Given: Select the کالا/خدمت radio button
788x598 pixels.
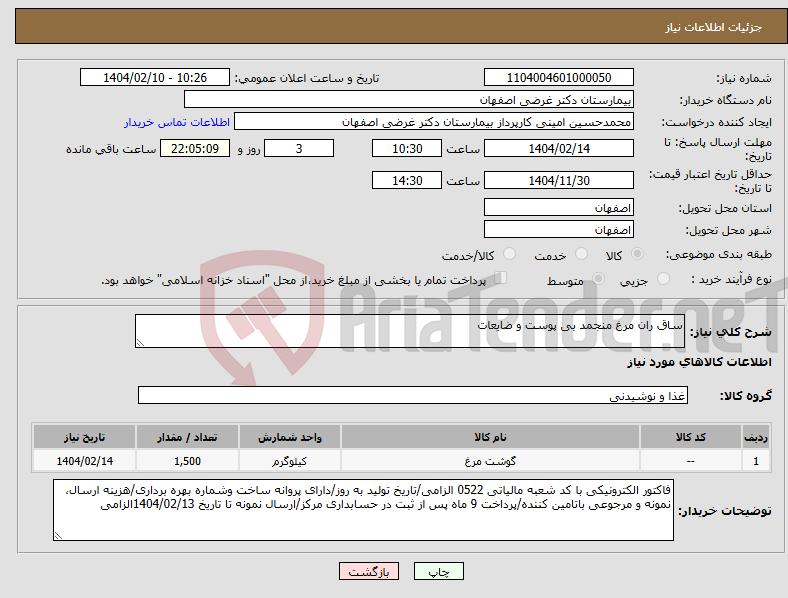Looking at the screenshot, I should pos(510,254).
